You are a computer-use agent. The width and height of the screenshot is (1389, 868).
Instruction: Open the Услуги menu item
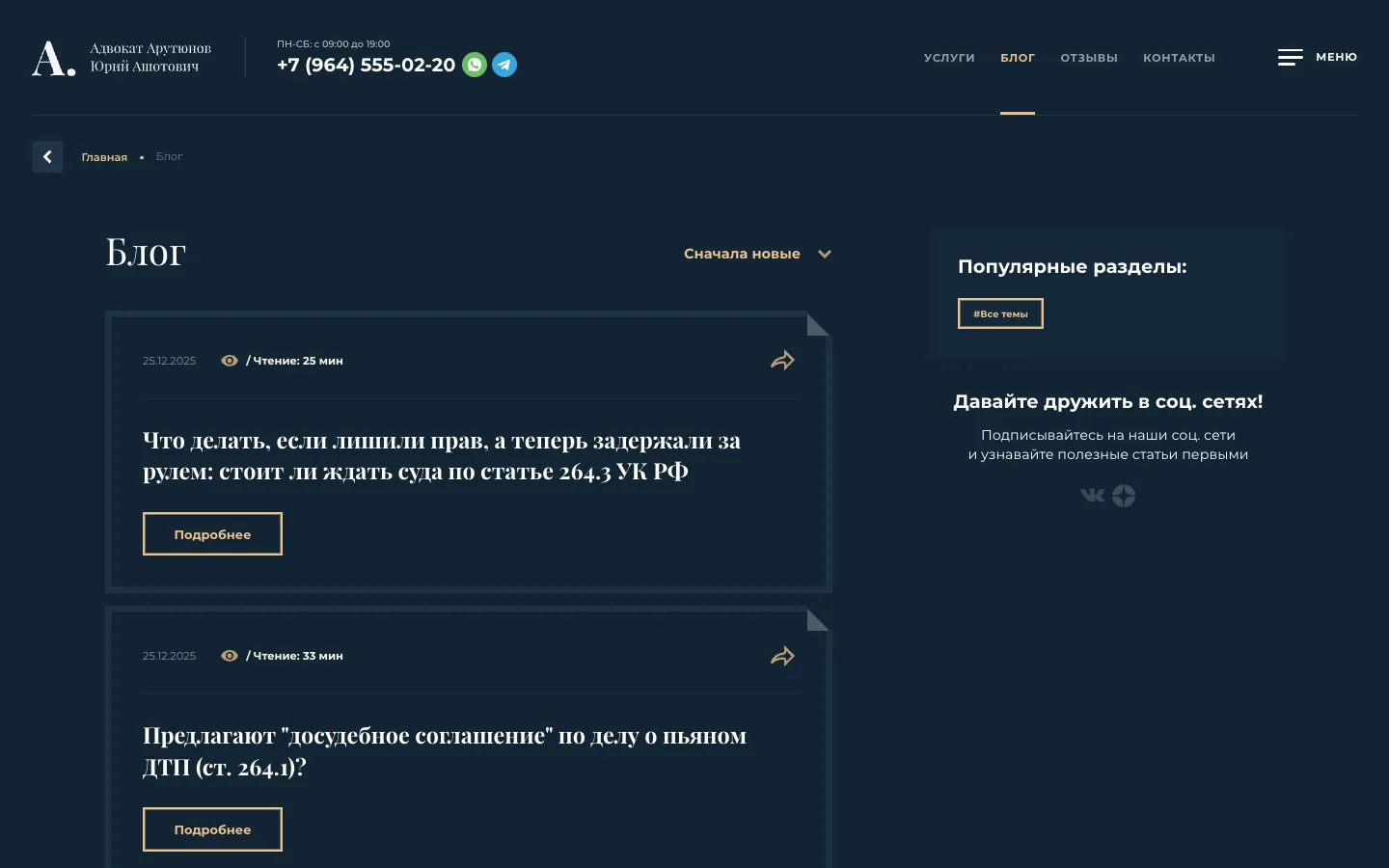949,58
